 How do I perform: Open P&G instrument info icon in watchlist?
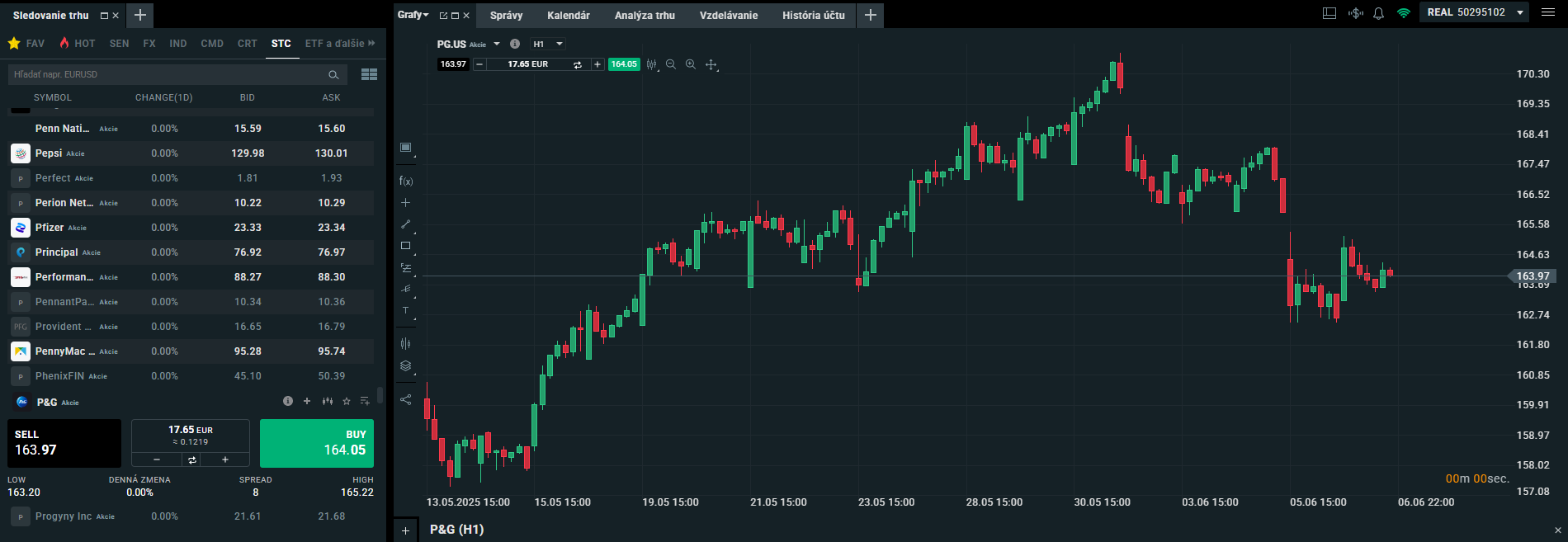[x=288, y=402]
